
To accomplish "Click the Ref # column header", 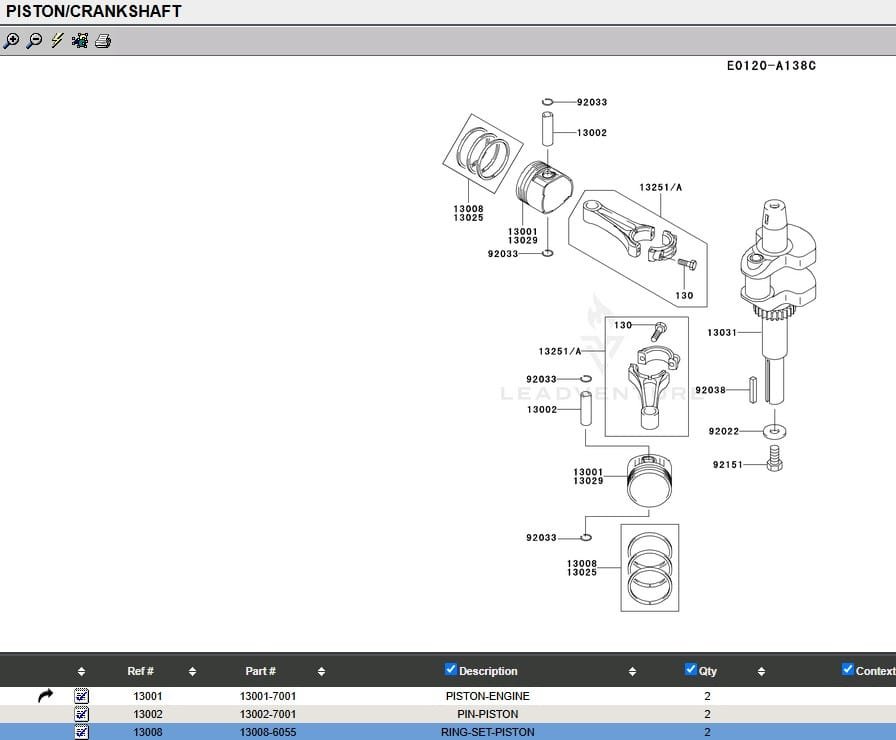I will (x=140, y=671).
